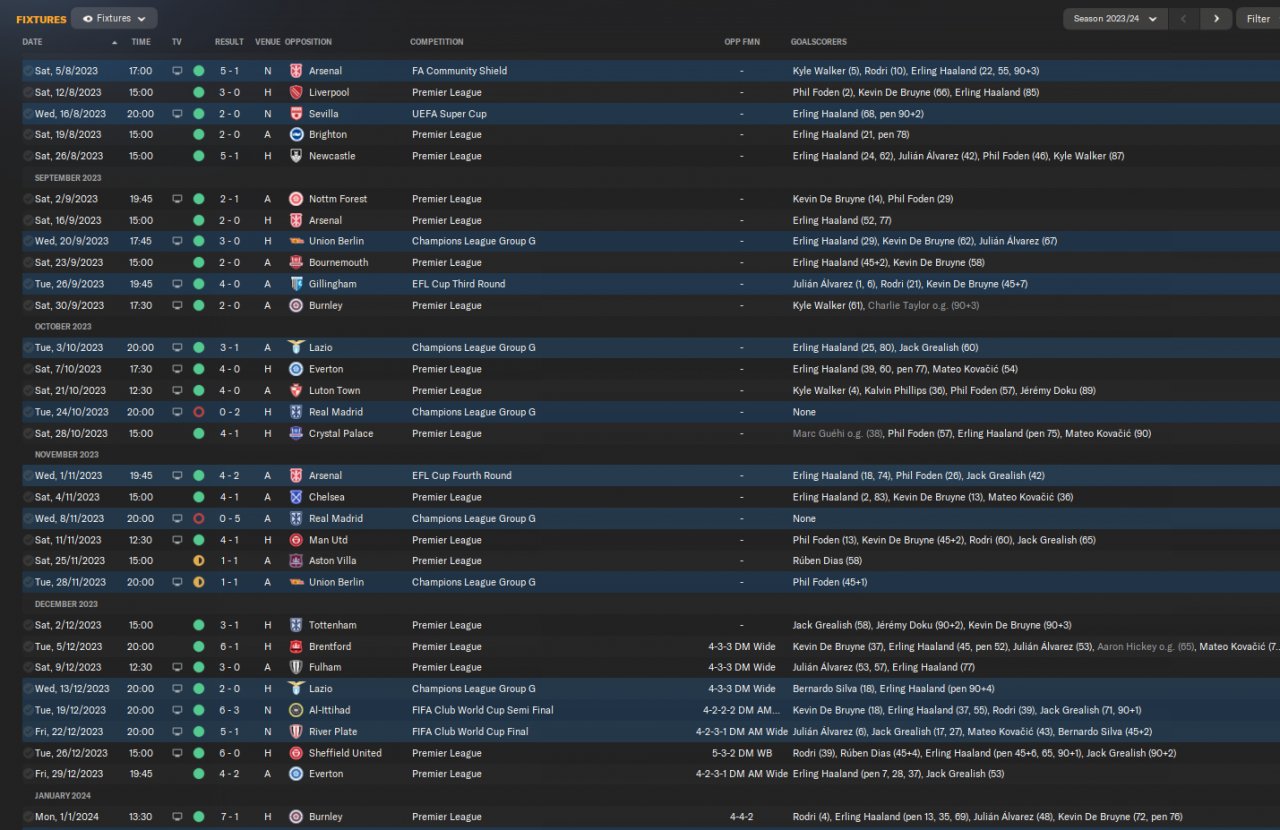
Task: Click the TV icon on the Man Utd row
Action: (178, 540)
